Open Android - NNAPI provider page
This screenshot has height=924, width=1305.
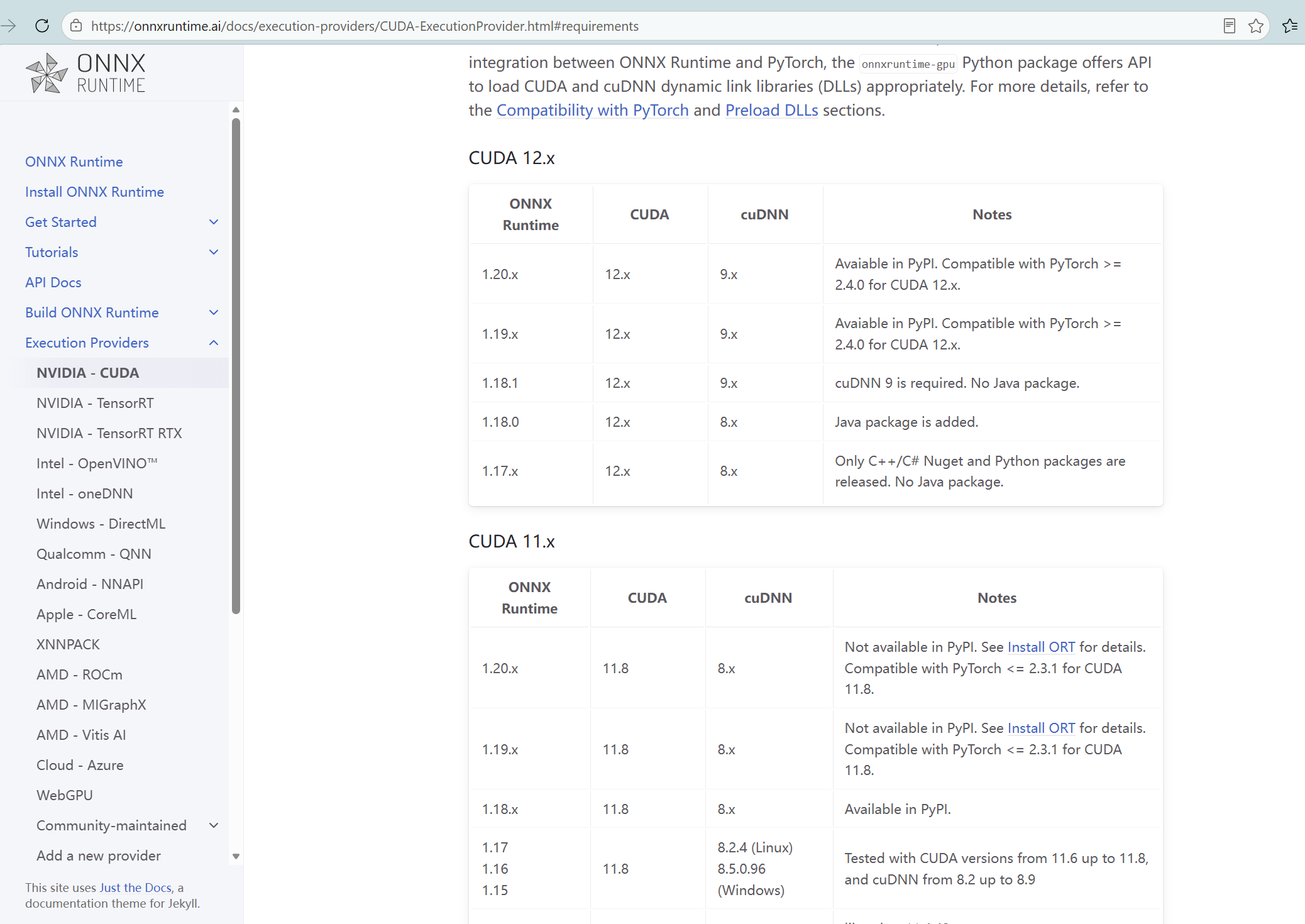pyautogui.click(x=90, y=584)
